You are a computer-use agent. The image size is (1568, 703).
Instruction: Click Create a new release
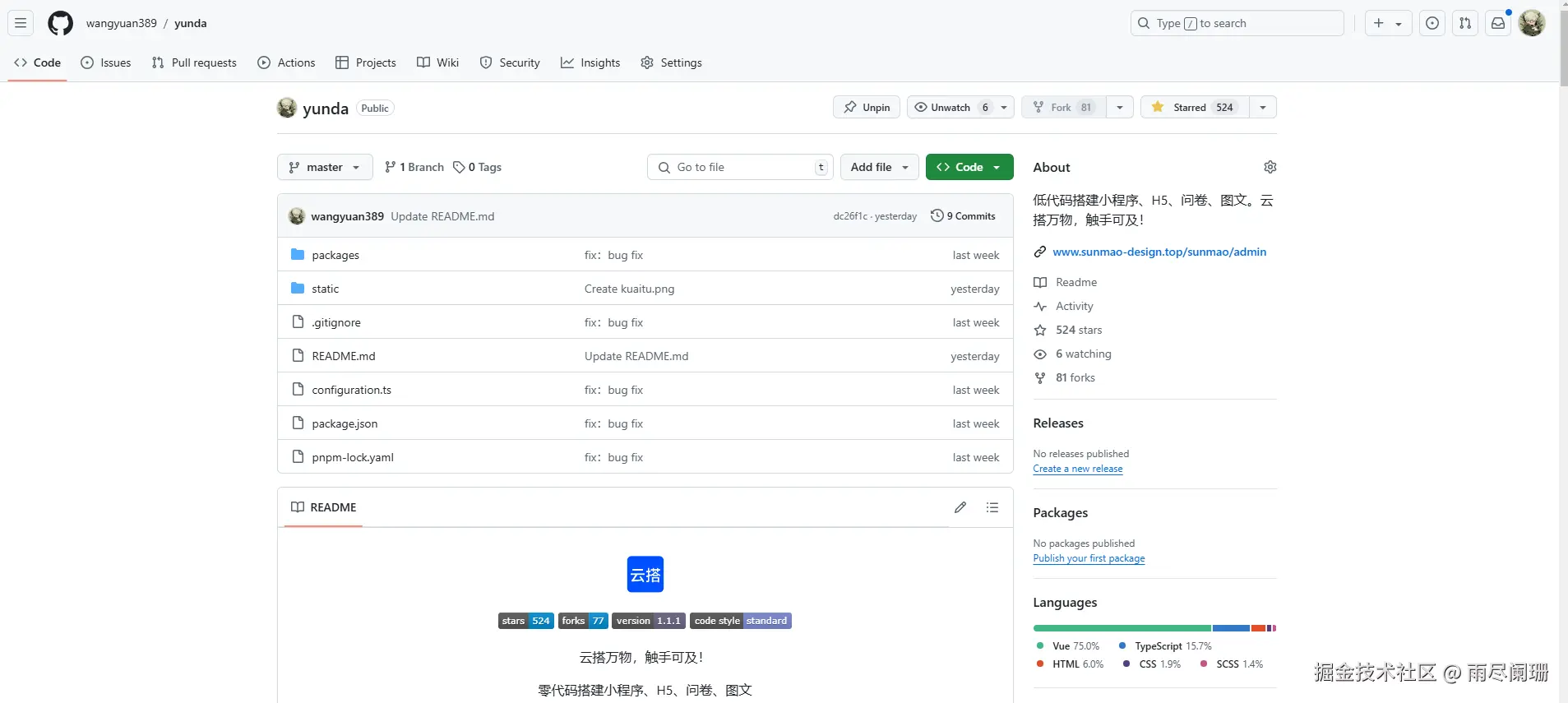(1078, 469)
